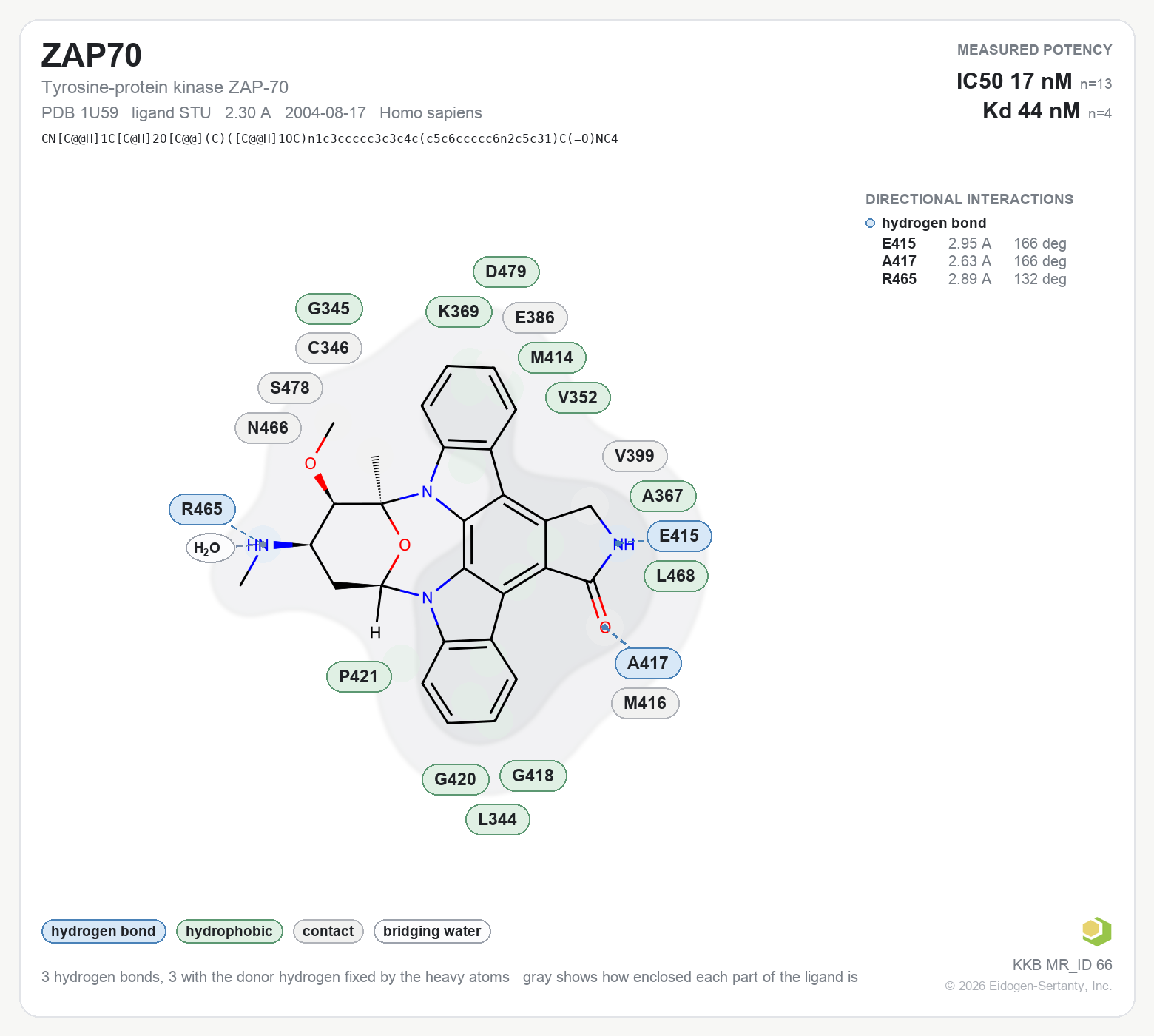
Task: Click the ligand STU text
Action: pos(172,112)
